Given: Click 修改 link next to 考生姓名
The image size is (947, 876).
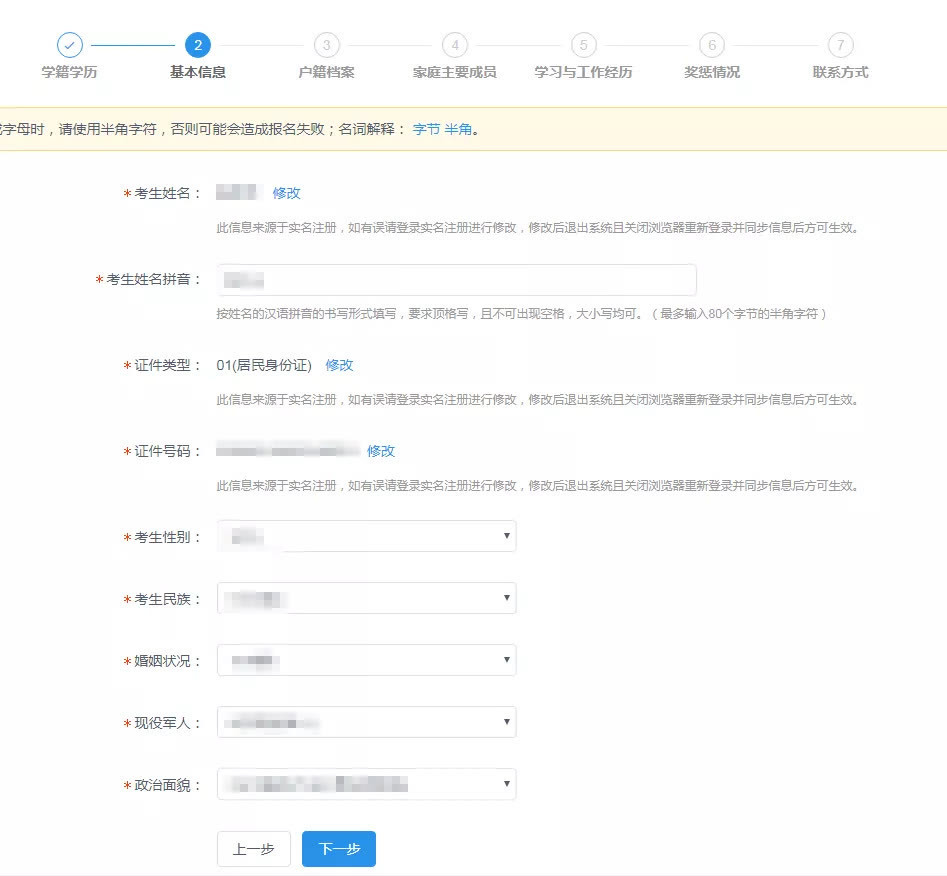Looking at the screenshot, I should click(286, 193).
